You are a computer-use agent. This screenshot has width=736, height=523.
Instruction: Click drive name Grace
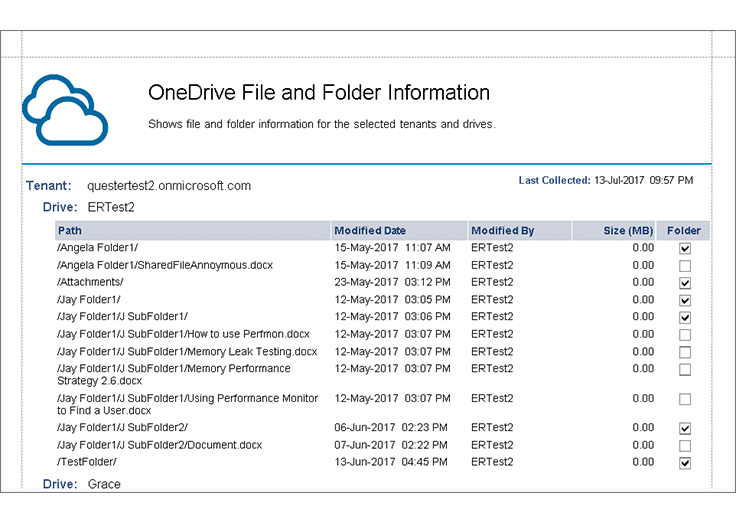point(104,484)
